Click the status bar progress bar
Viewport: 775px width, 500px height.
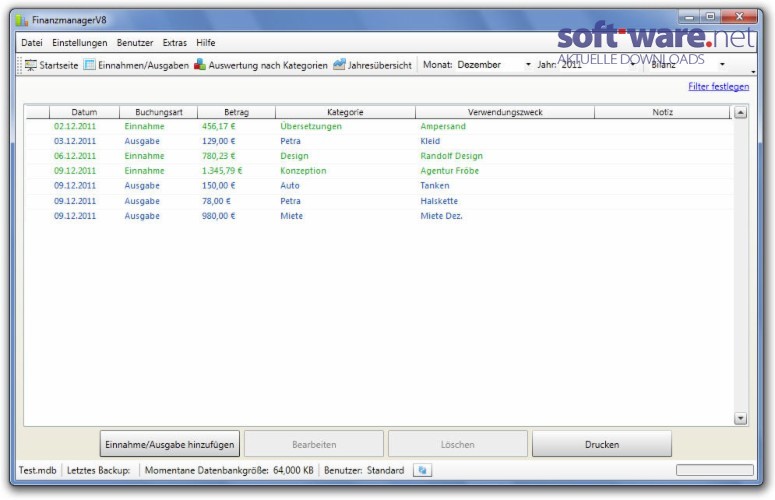[715, 470]
